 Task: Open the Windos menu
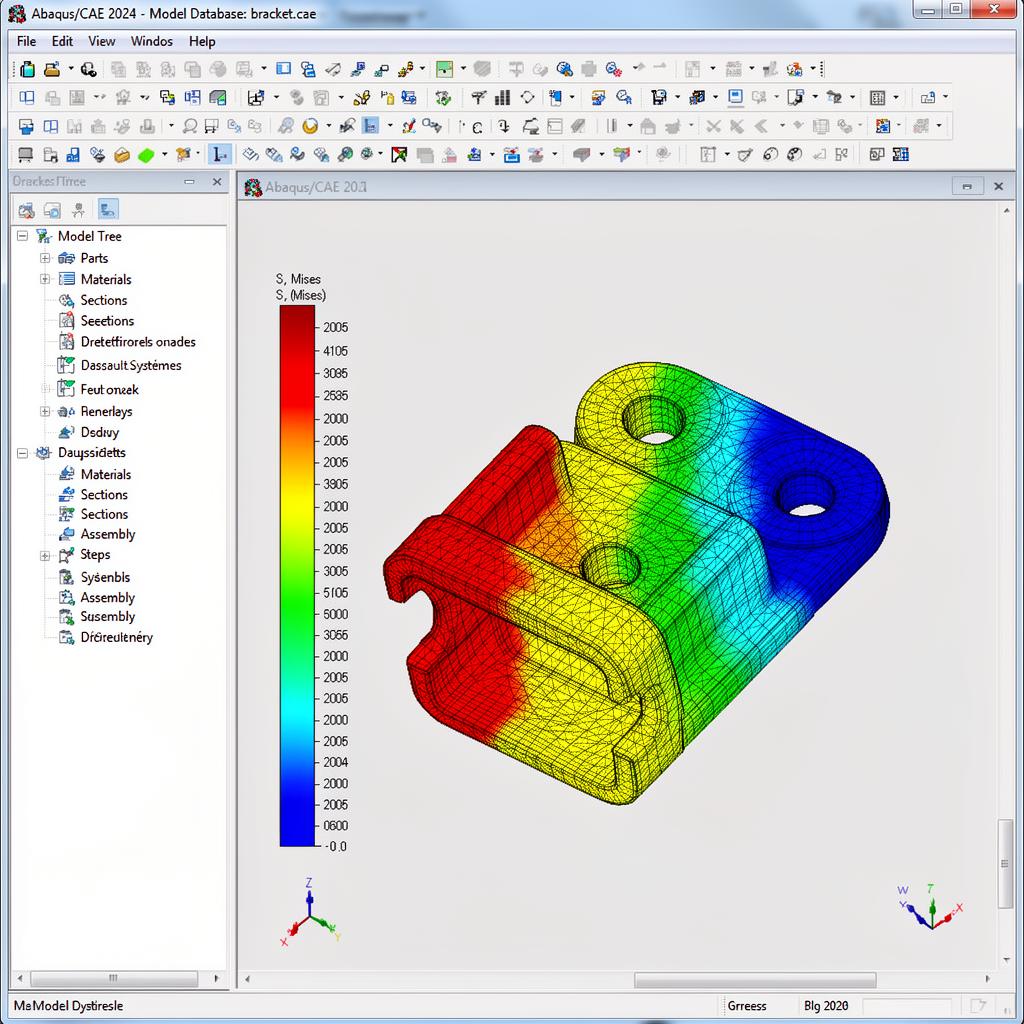pos(152,41)
